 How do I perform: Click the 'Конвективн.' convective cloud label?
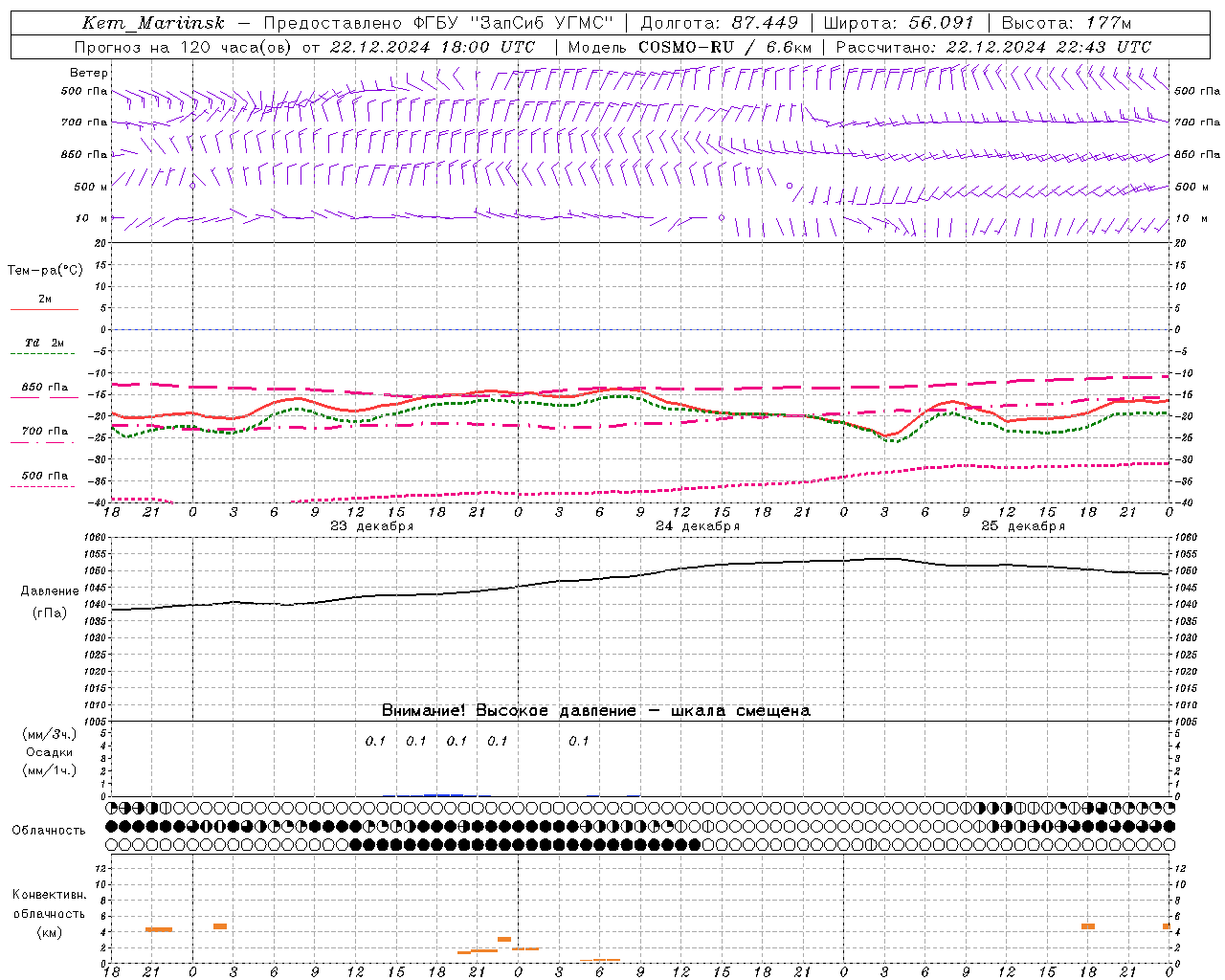(x=50, y=895)
